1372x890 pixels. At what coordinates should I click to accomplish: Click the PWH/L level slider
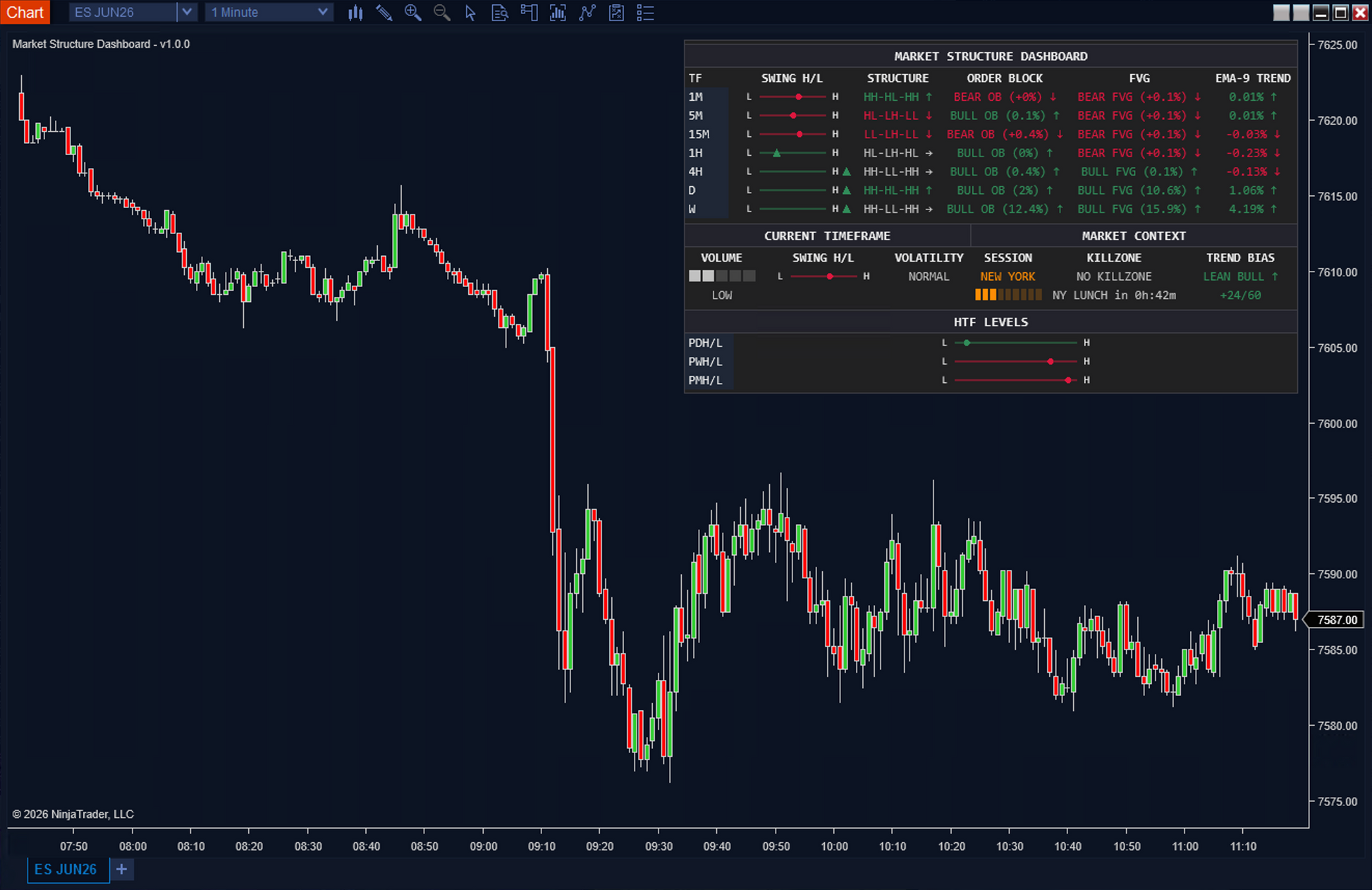click(1015, 361)
